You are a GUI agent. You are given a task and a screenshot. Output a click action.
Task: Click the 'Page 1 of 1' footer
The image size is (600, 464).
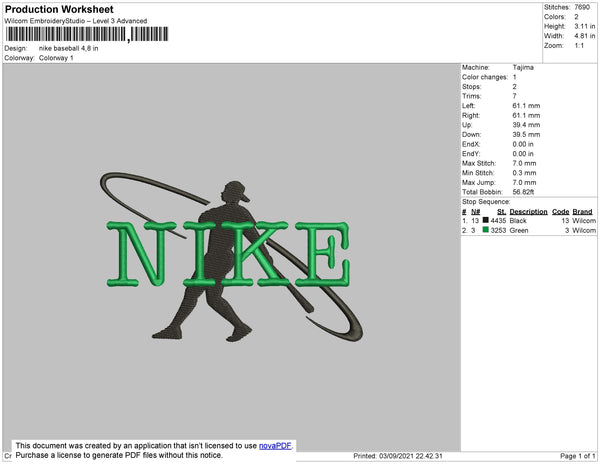point(578,456)
